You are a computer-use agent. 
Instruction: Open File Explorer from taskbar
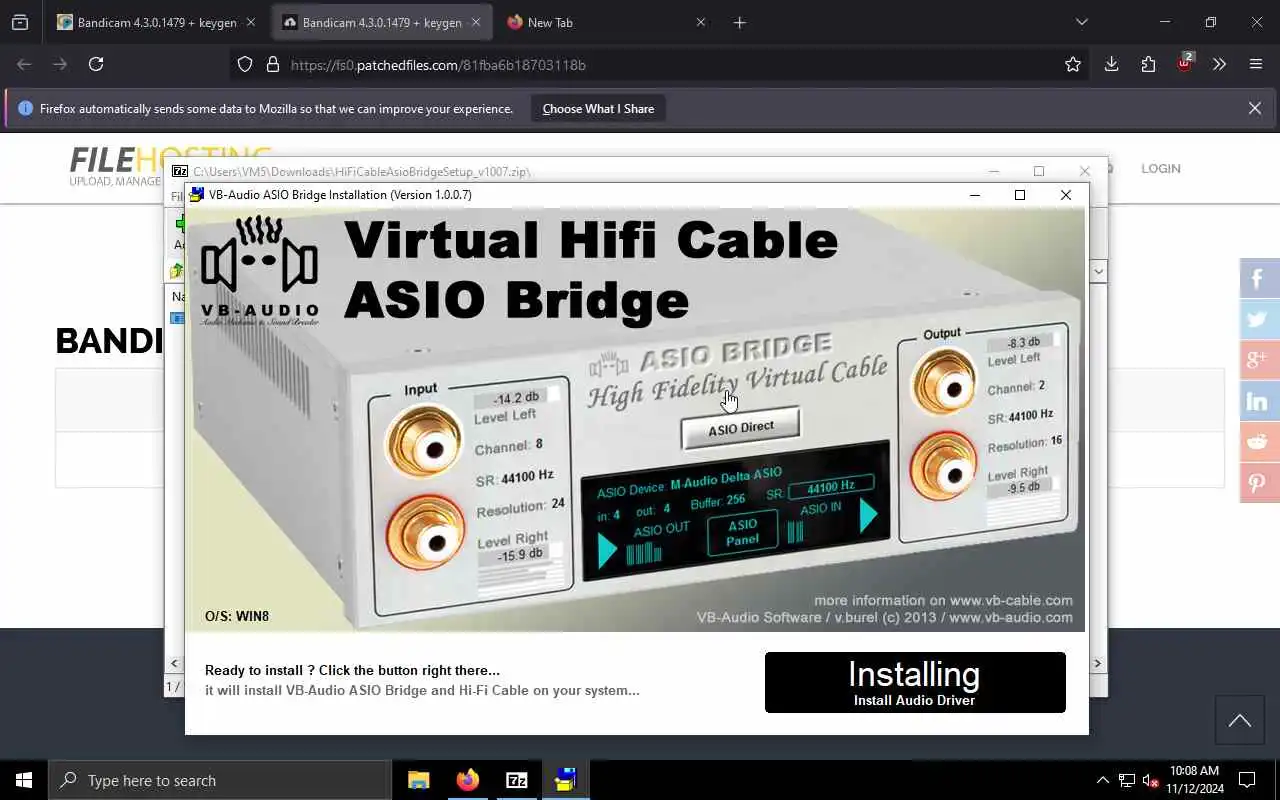click(x=419, y=780)
